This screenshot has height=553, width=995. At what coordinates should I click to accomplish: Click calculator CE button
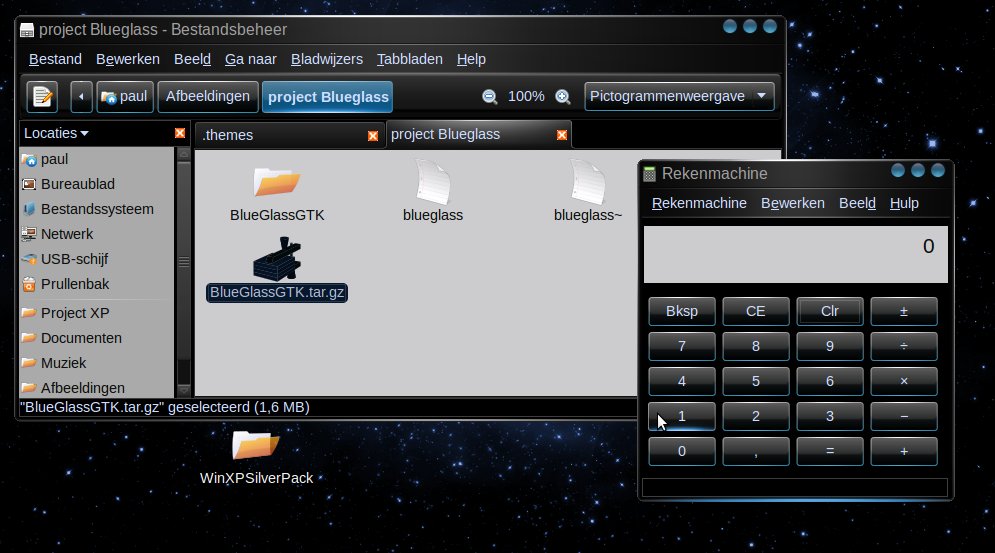point(755,311)
